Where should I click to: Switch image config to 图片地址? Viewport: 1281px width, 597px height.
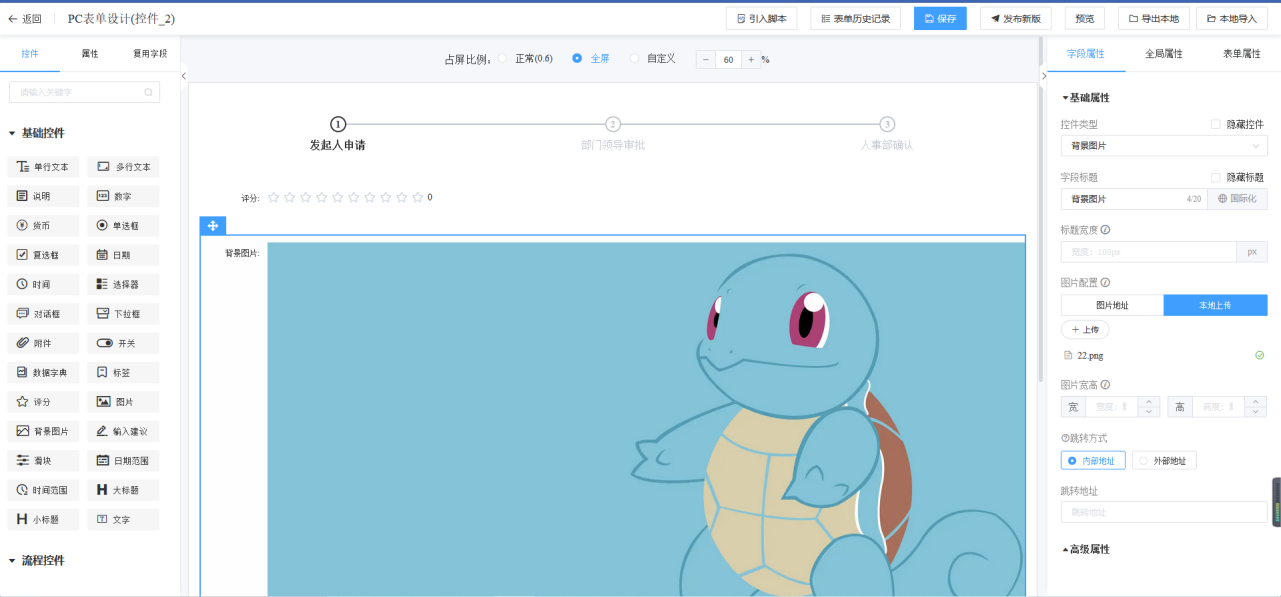coord(1112,305)
